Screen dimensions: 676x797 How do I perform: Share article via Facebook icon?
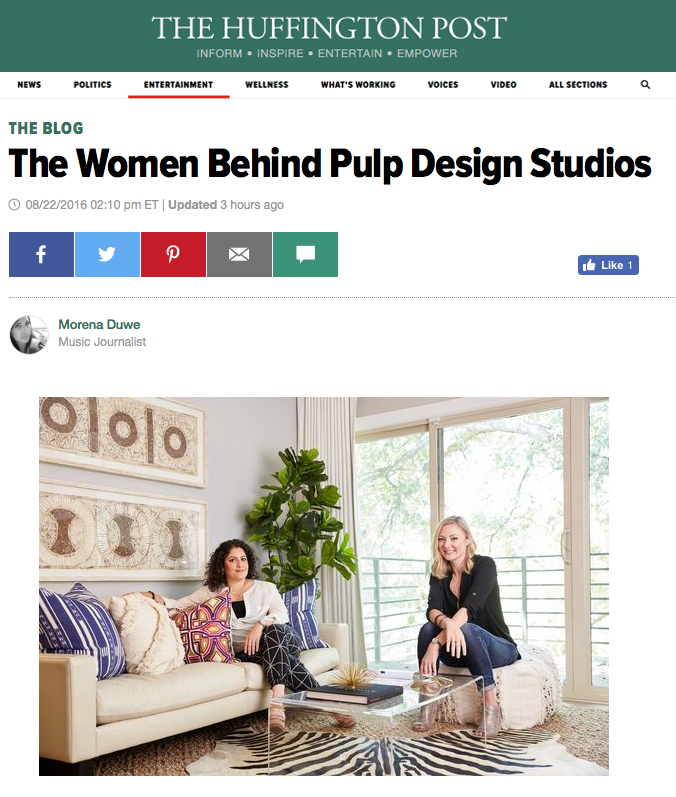tap(41, 255)
